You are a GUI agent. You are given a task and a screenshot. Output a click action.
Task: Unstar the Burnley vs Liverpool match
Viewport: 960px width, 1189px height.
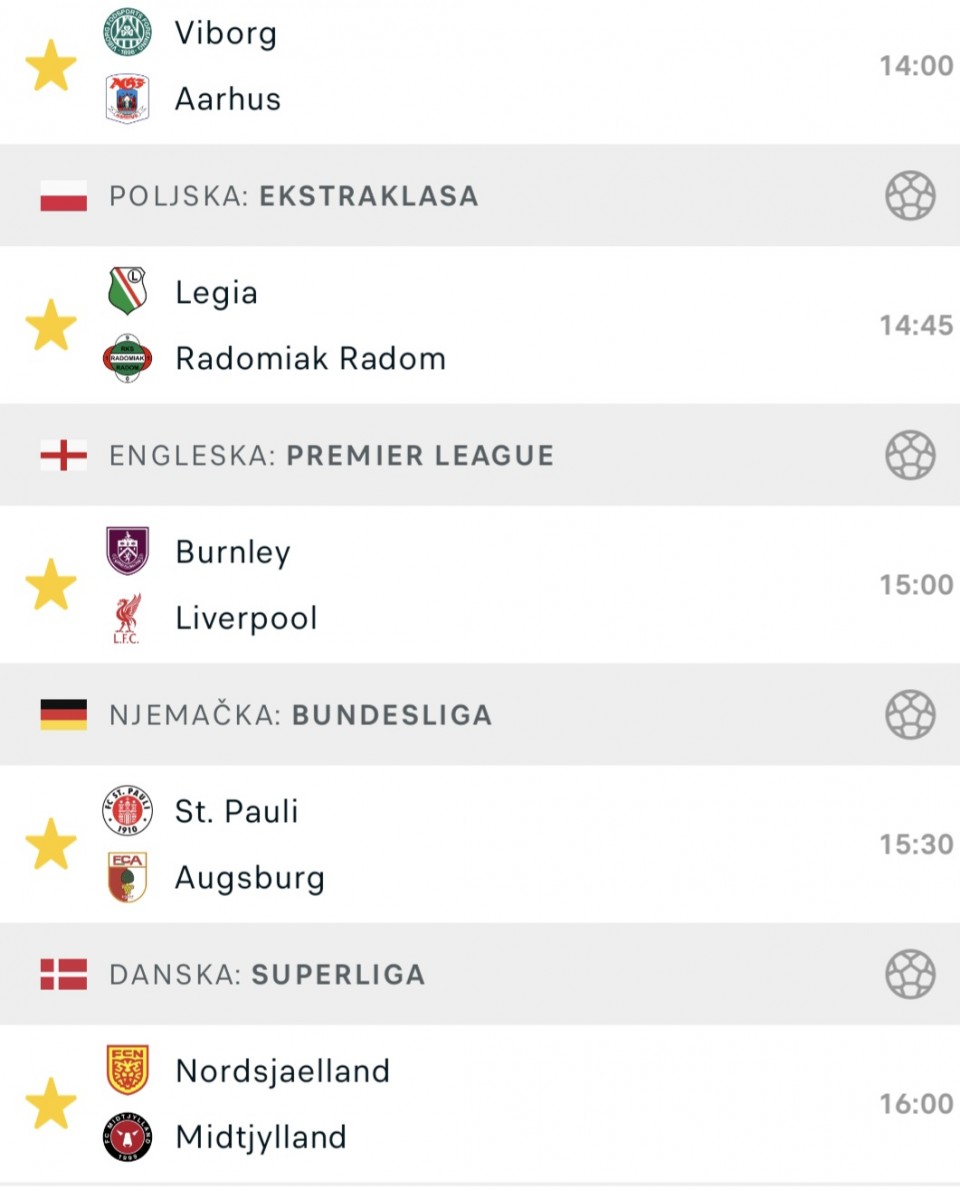click(x=51, y=584)
